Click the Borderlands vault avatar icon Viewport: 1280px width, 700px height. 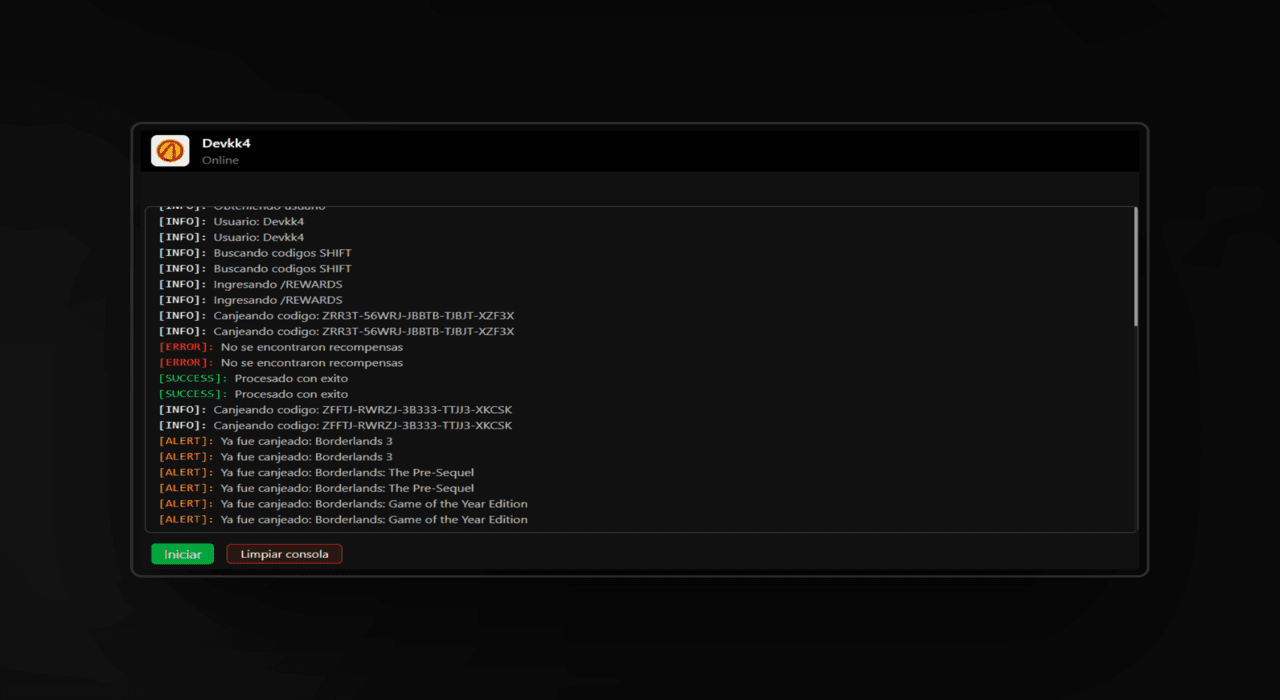click(170, 151)
